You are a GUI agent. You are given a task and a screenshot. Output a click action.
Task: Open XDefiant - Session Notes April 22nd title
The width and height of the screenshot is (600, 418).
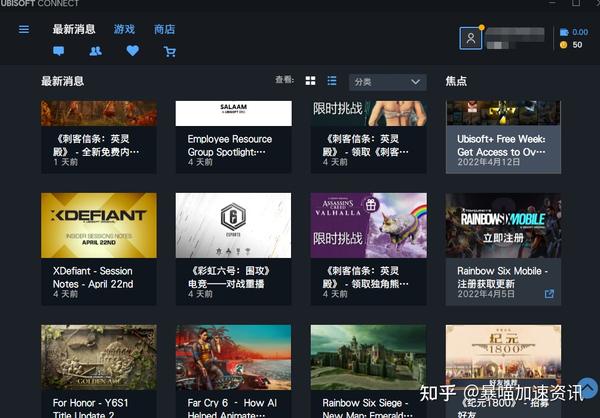(93, 278)
